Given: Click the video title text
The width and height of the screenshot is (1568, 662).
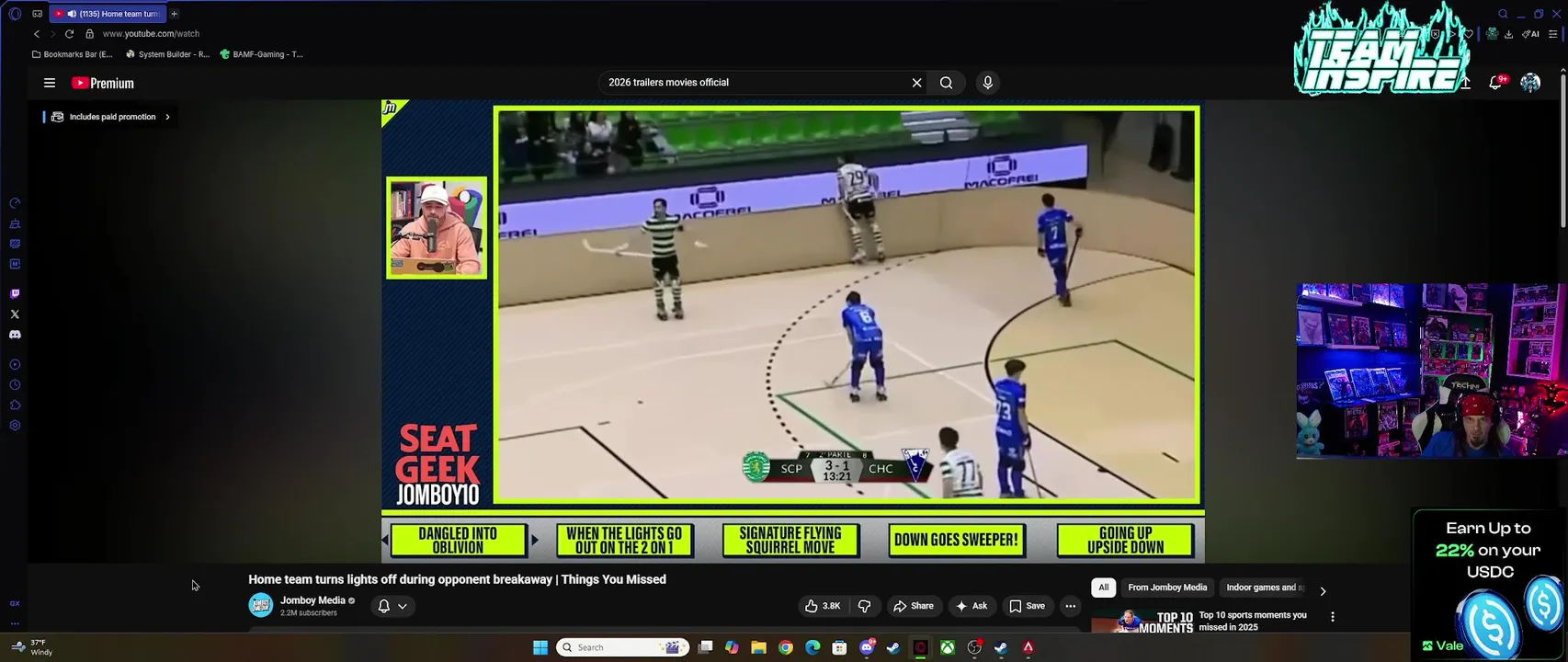Looking at the screenshot, I should point(457,579).
